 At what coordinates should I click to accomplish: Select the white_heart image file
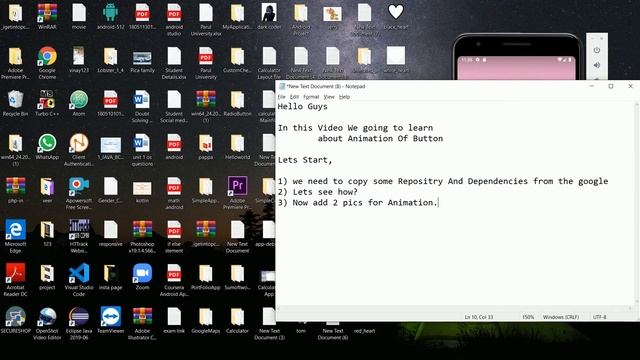396,60
